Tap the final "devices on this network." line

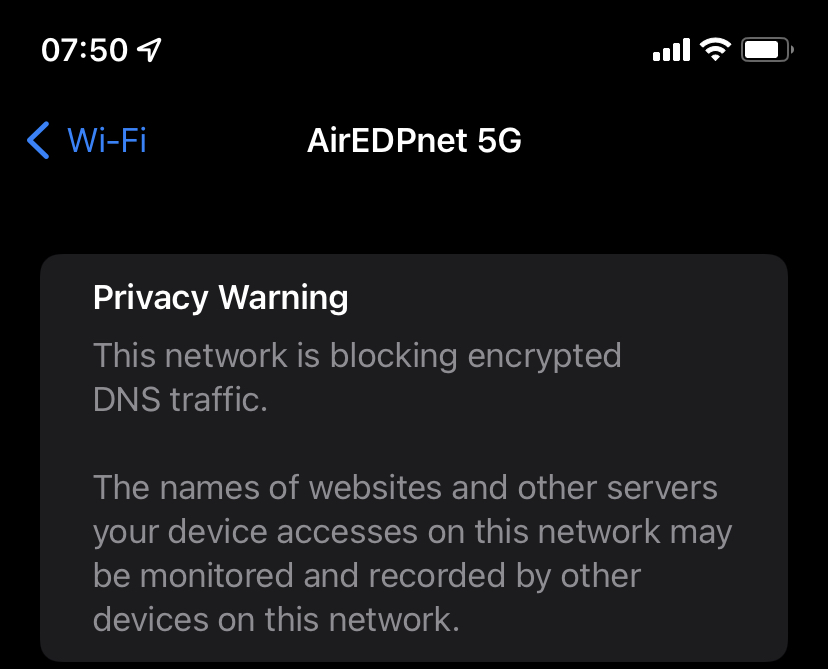(x=276, y=620)
